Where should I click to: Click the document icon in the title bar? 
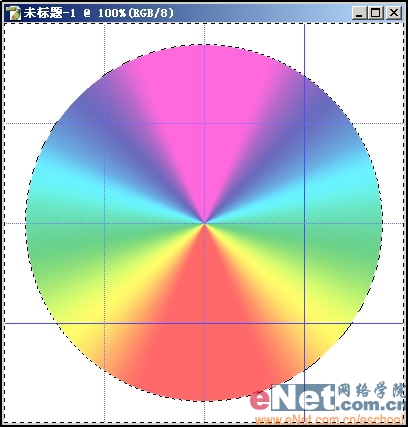(13, 13)
